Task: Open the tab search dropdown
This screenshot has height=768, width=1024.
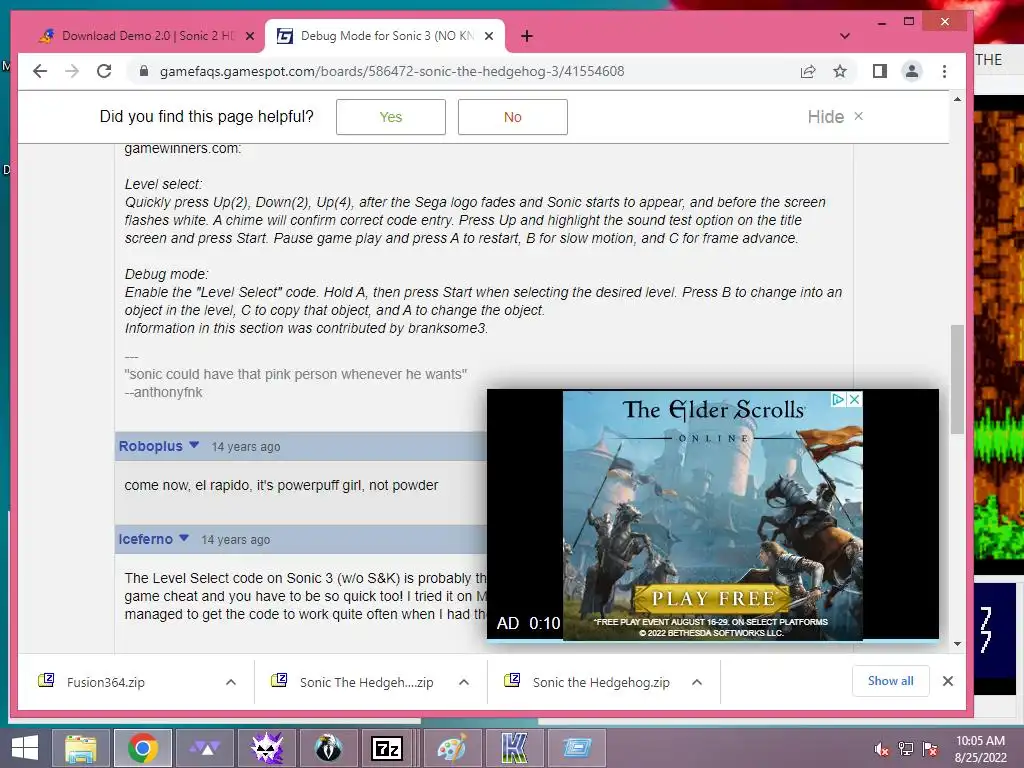Action: pos(844,36)
